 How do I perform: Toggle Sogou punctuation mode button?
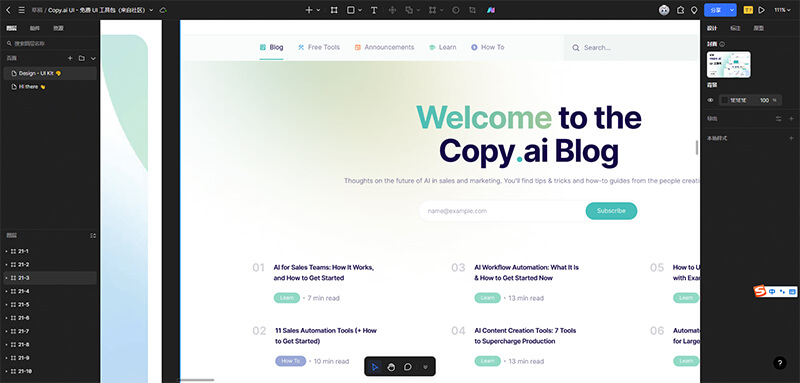(782, 291)
